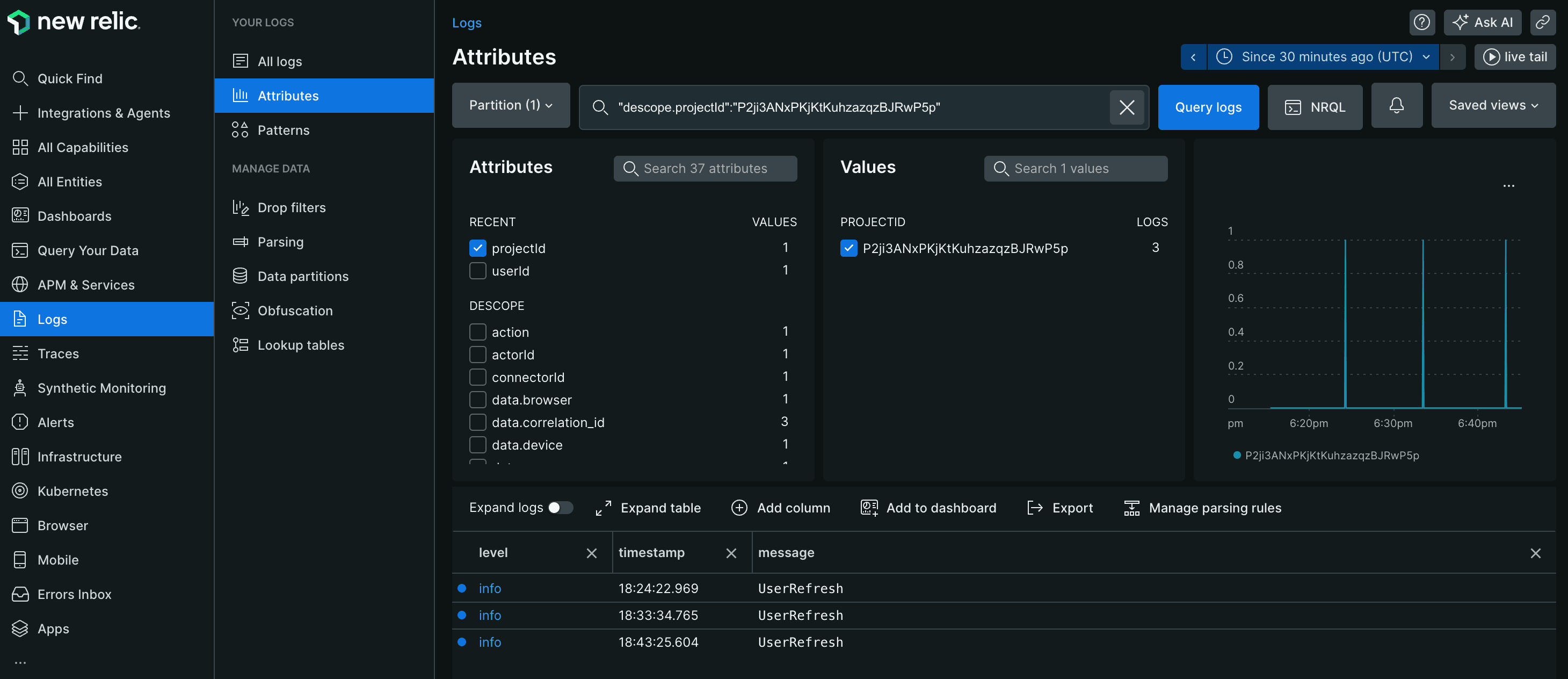This screenshot has width=1568, height=679.
Task: Select the Lookup tables icon
Action: coord(240,345)
